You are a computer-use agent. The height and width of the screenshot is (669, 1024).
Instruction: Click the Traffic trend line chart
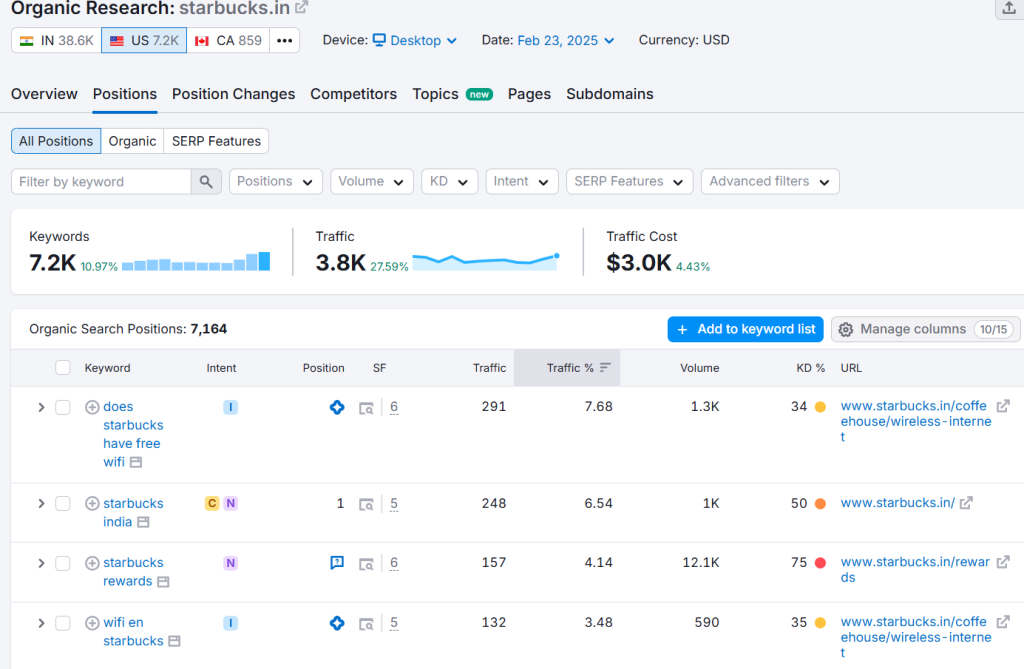pos(486,261)
